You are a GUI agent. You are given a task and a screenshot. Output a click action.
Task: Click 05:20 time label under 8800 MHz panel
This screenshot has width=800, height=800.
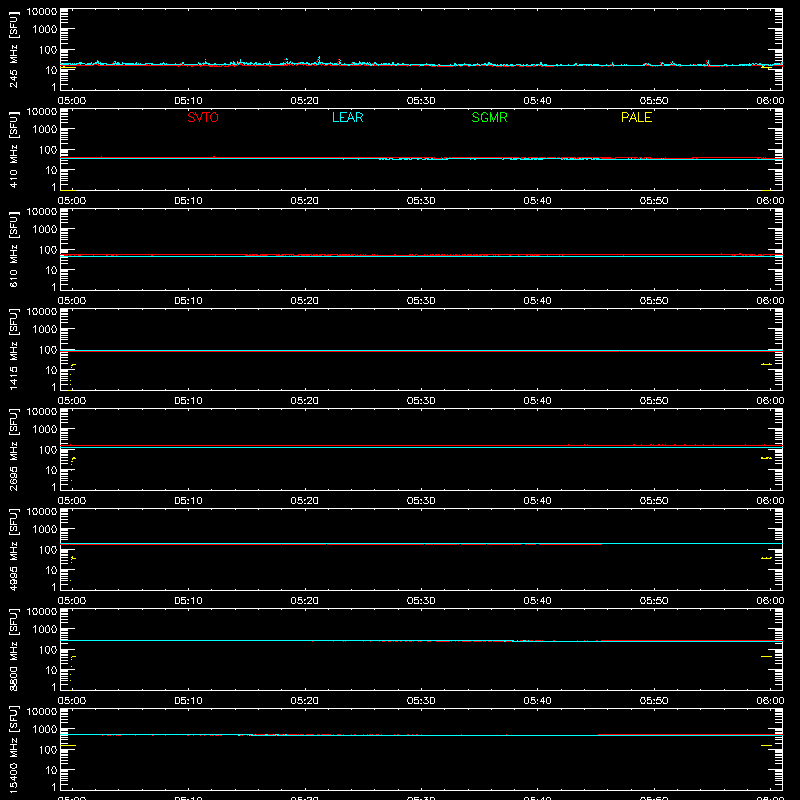(305, 701)
